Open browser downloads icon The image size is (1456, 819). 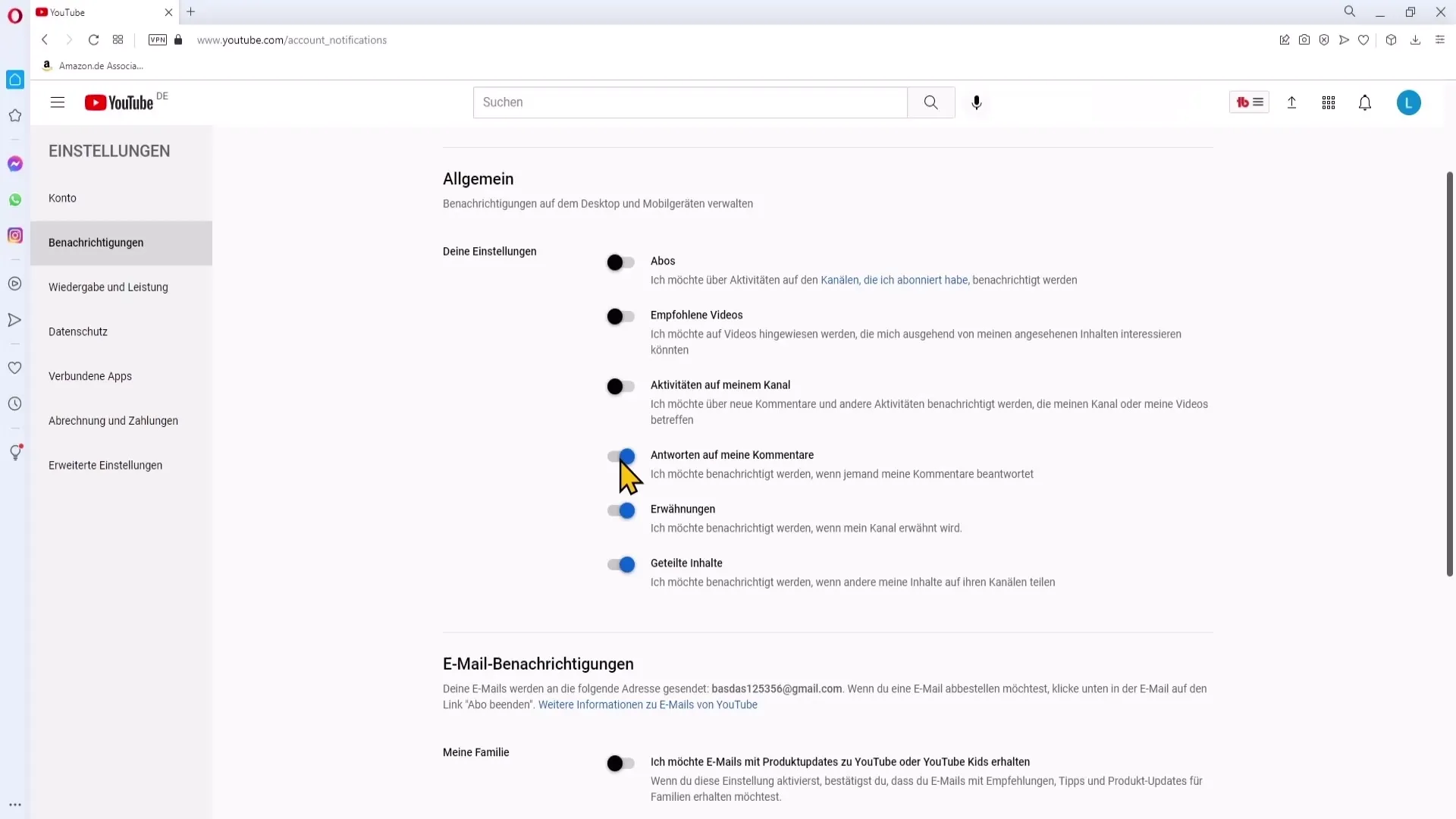pos(1415,40)
